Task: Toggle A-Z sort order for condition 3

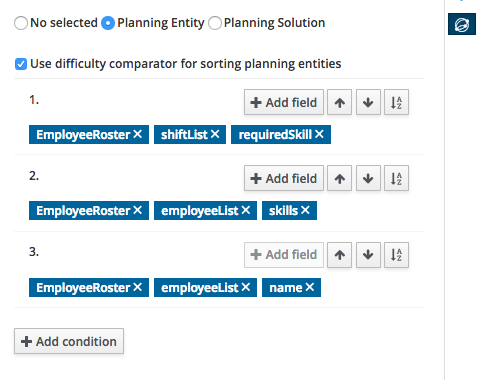Action: 396,255
